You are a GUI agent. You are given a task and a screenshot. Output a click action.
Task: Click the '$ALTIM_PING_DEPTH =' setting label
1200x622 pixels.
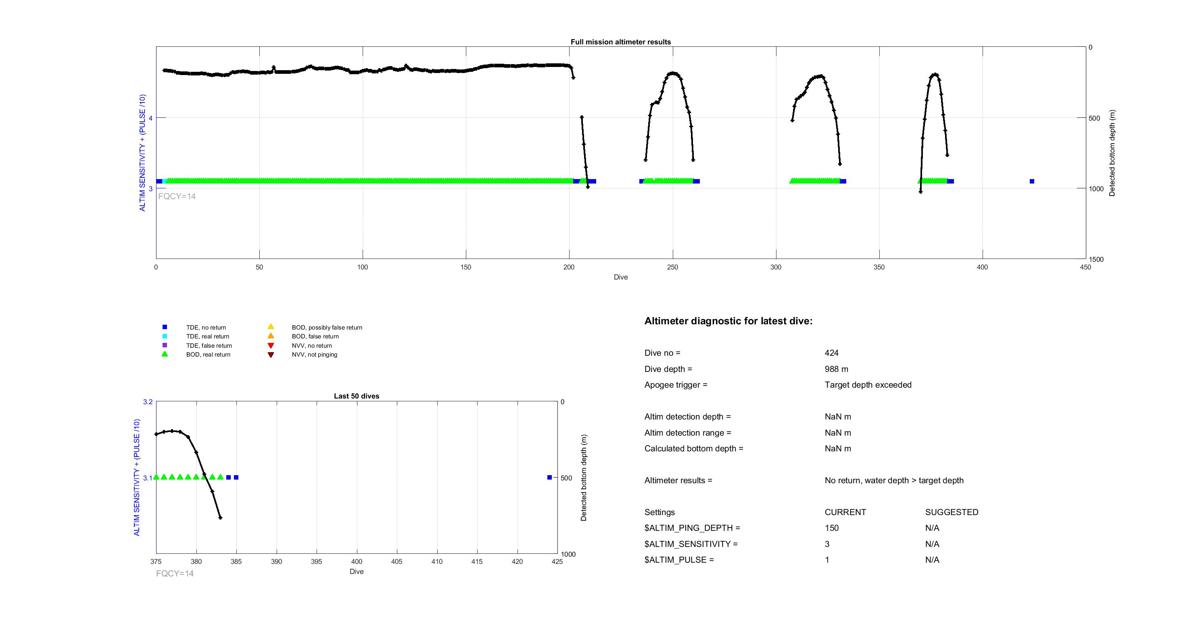tap(692, 528)
